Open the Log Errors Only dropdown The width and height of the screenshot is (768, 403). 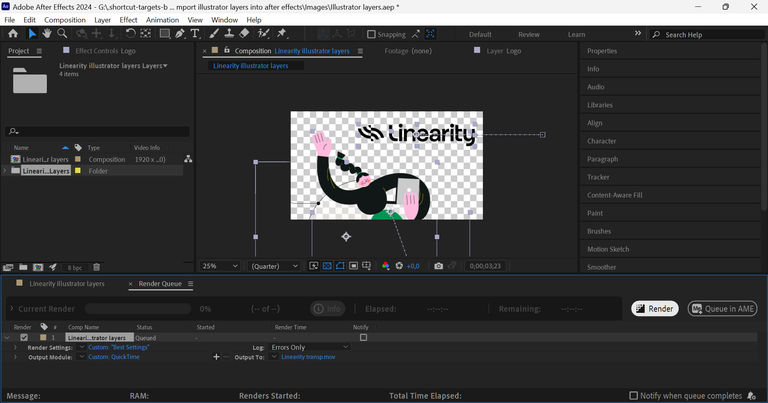pyautogui.click(x=310, y=347)
